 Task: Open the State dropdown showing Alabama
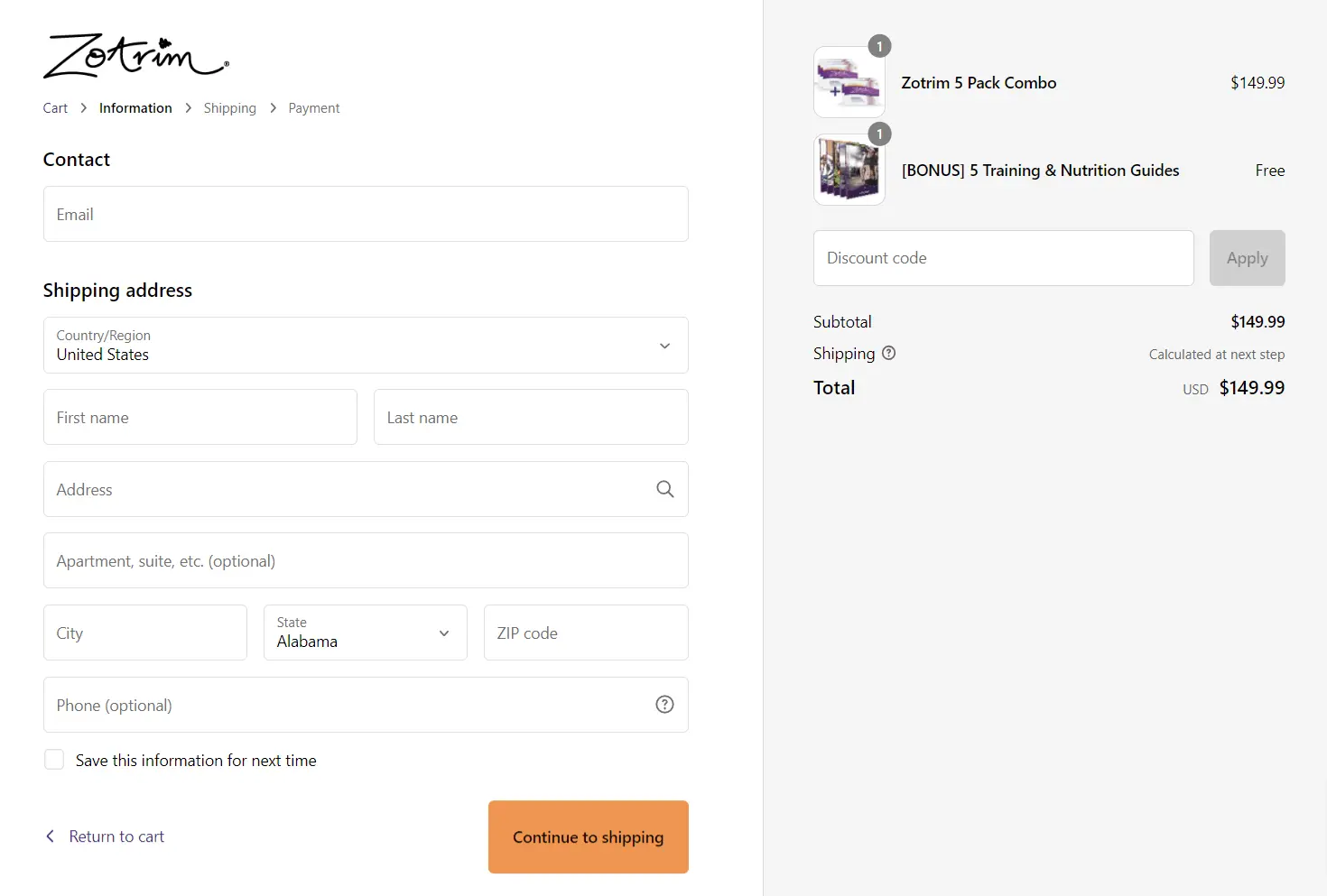click(366, 633)
